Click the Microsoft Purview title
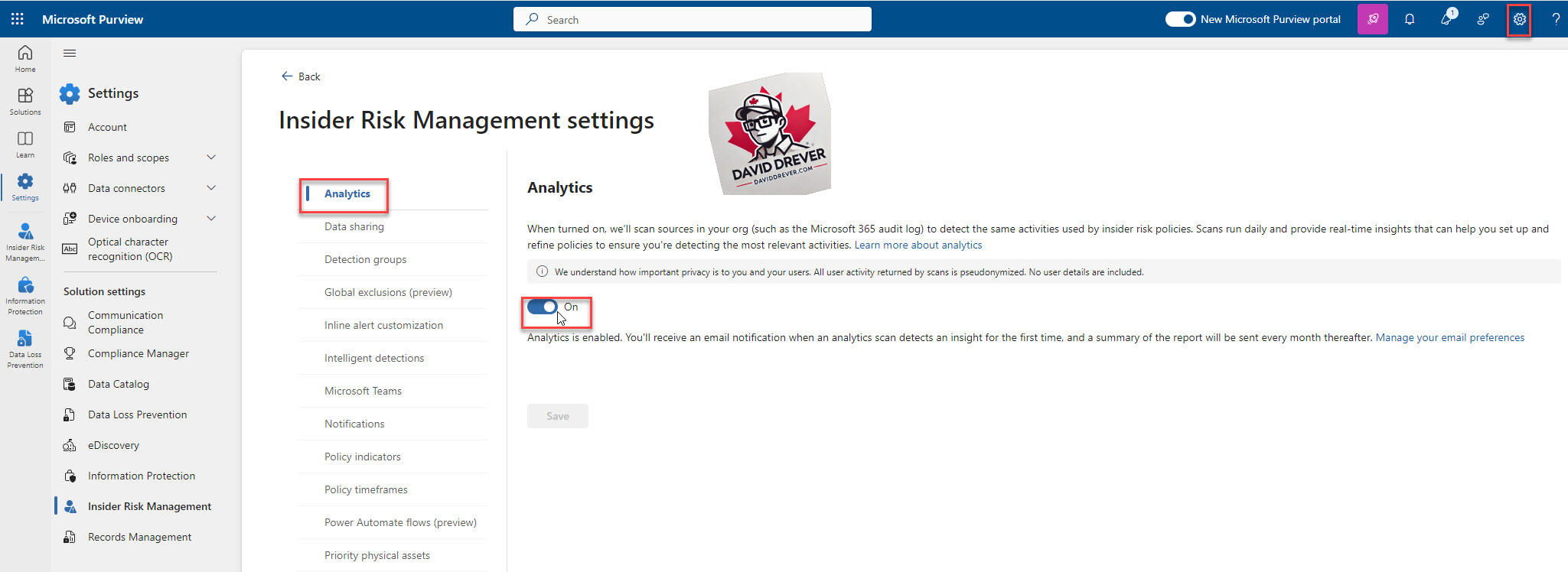This screenshot has width=1568, height=572. tap(93, 19)
